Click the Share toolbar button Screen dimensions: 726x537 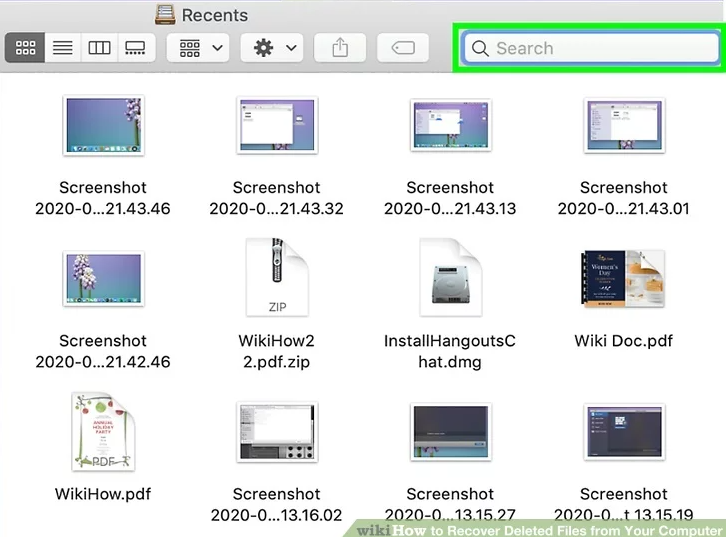tap(340, 48)
